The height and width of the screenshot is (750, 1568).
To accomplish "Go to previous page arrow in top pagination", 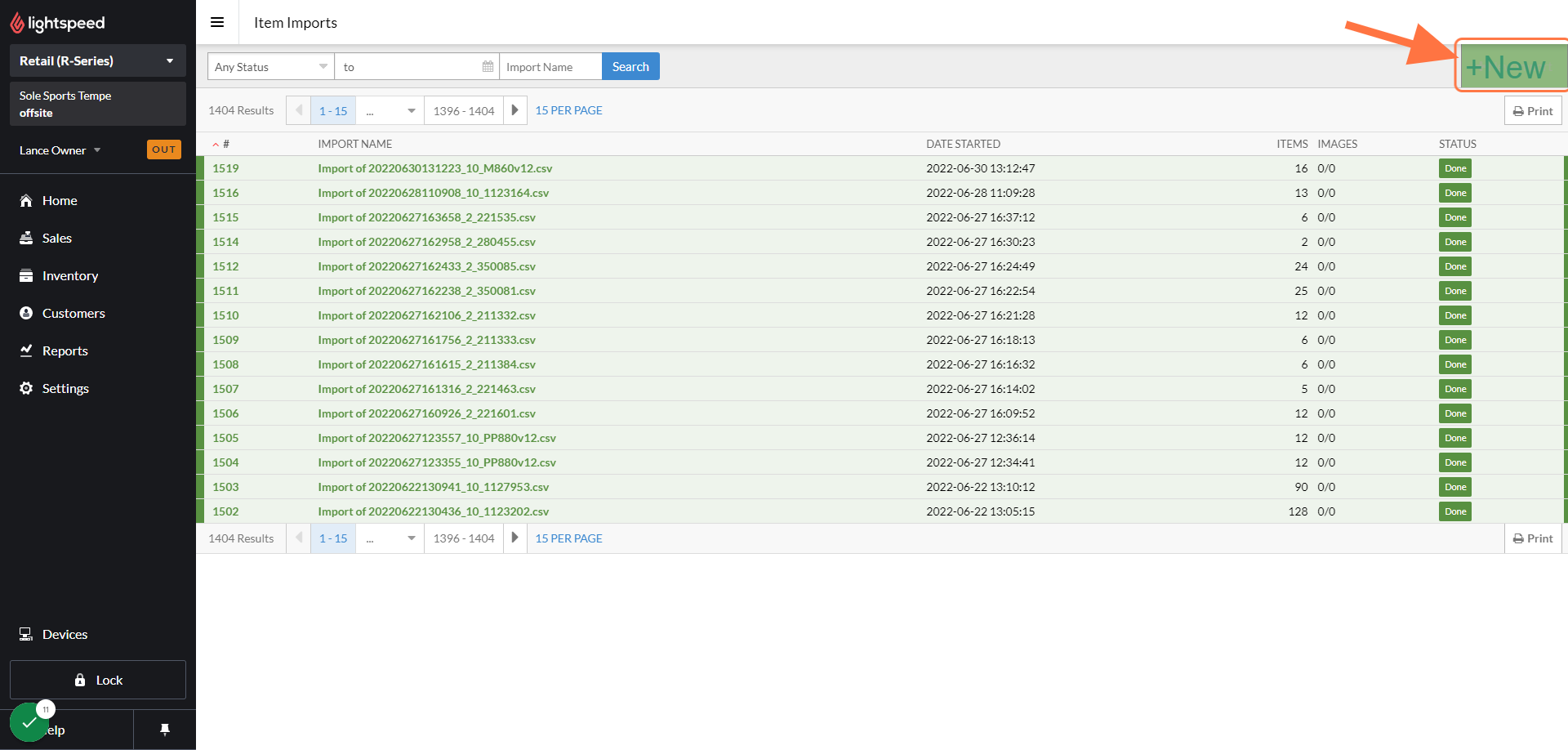I will (298, 110).
